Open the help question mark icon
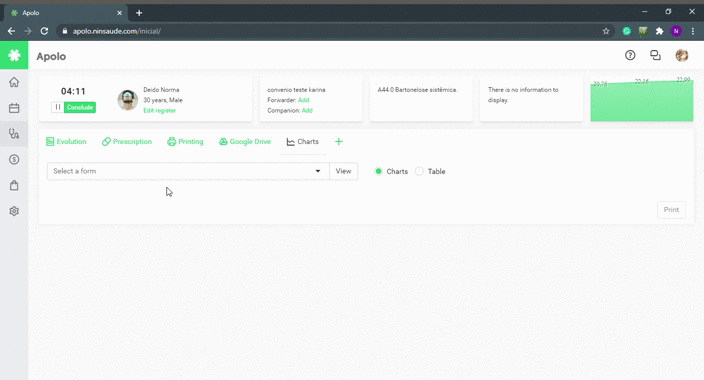 point(630,55)
